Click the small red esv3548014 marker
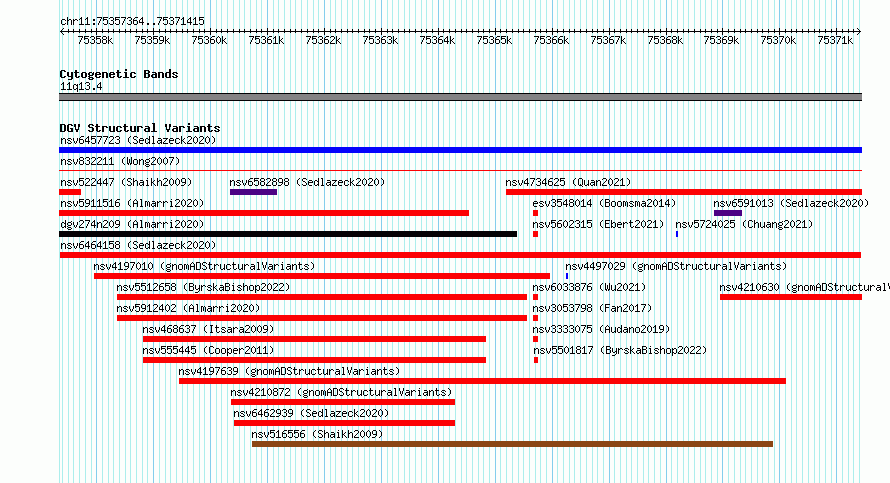 (535, 213)
